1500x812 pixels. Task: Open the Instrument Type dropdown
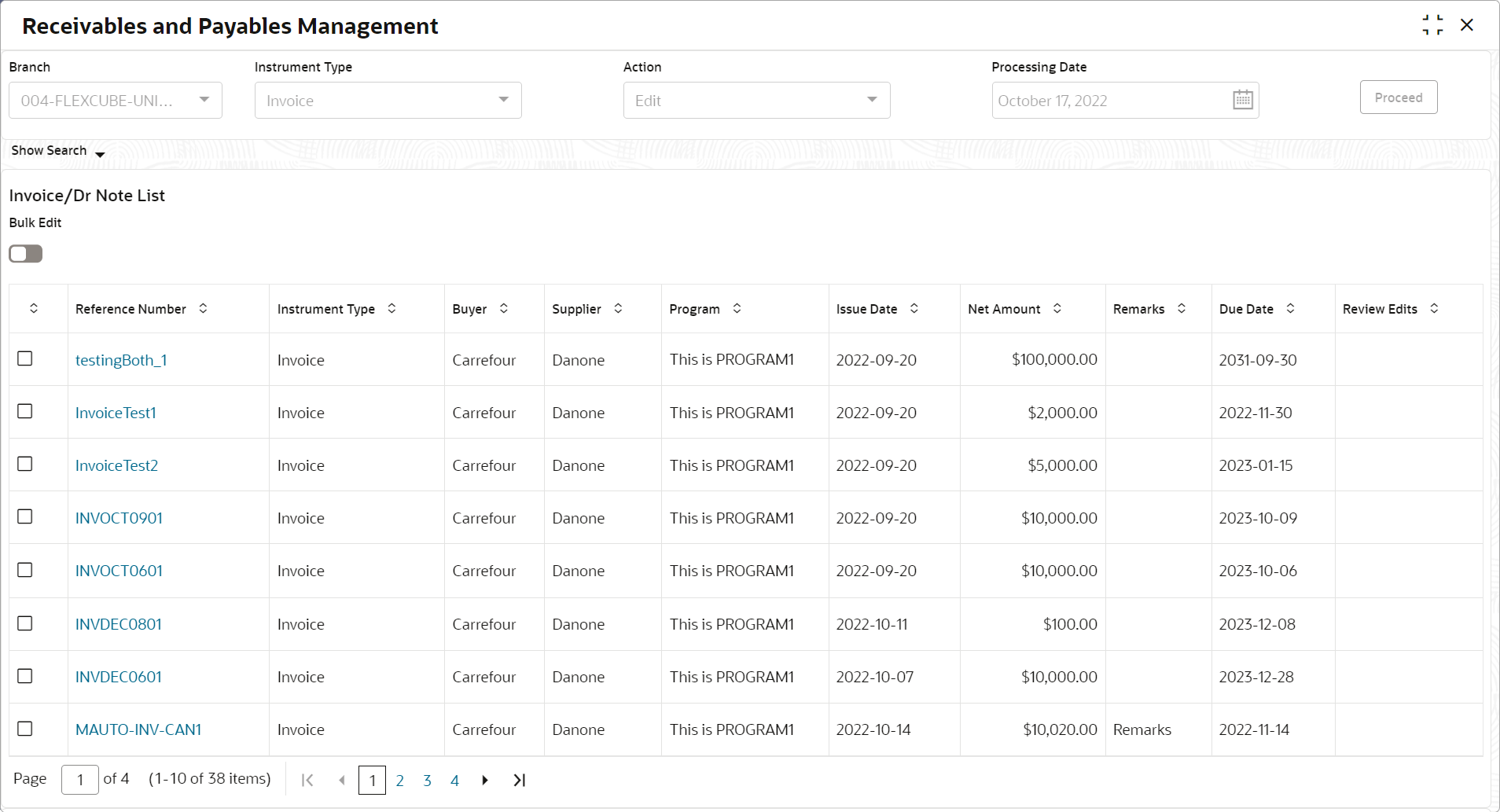[388, 100]
